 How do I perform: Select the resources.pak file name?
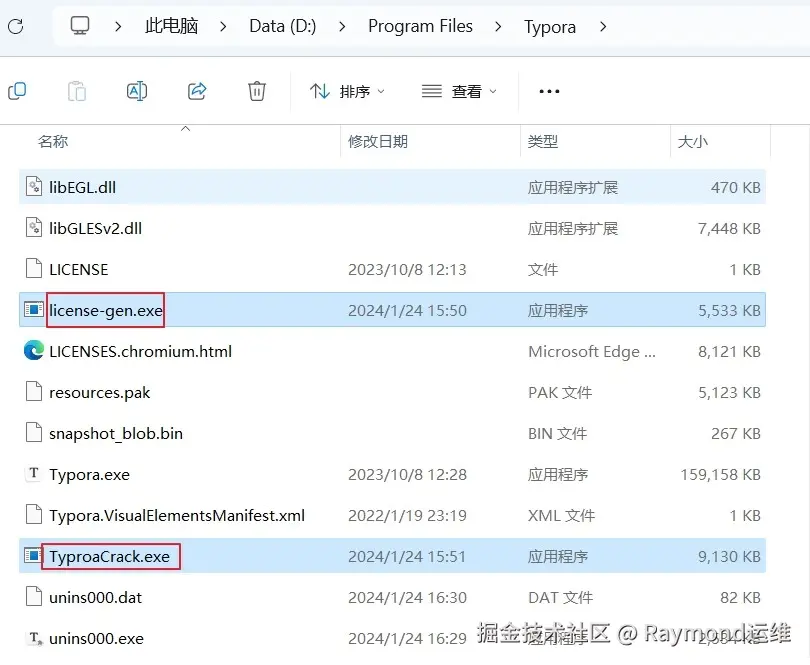pyautogui.click(x=100, y=393)
